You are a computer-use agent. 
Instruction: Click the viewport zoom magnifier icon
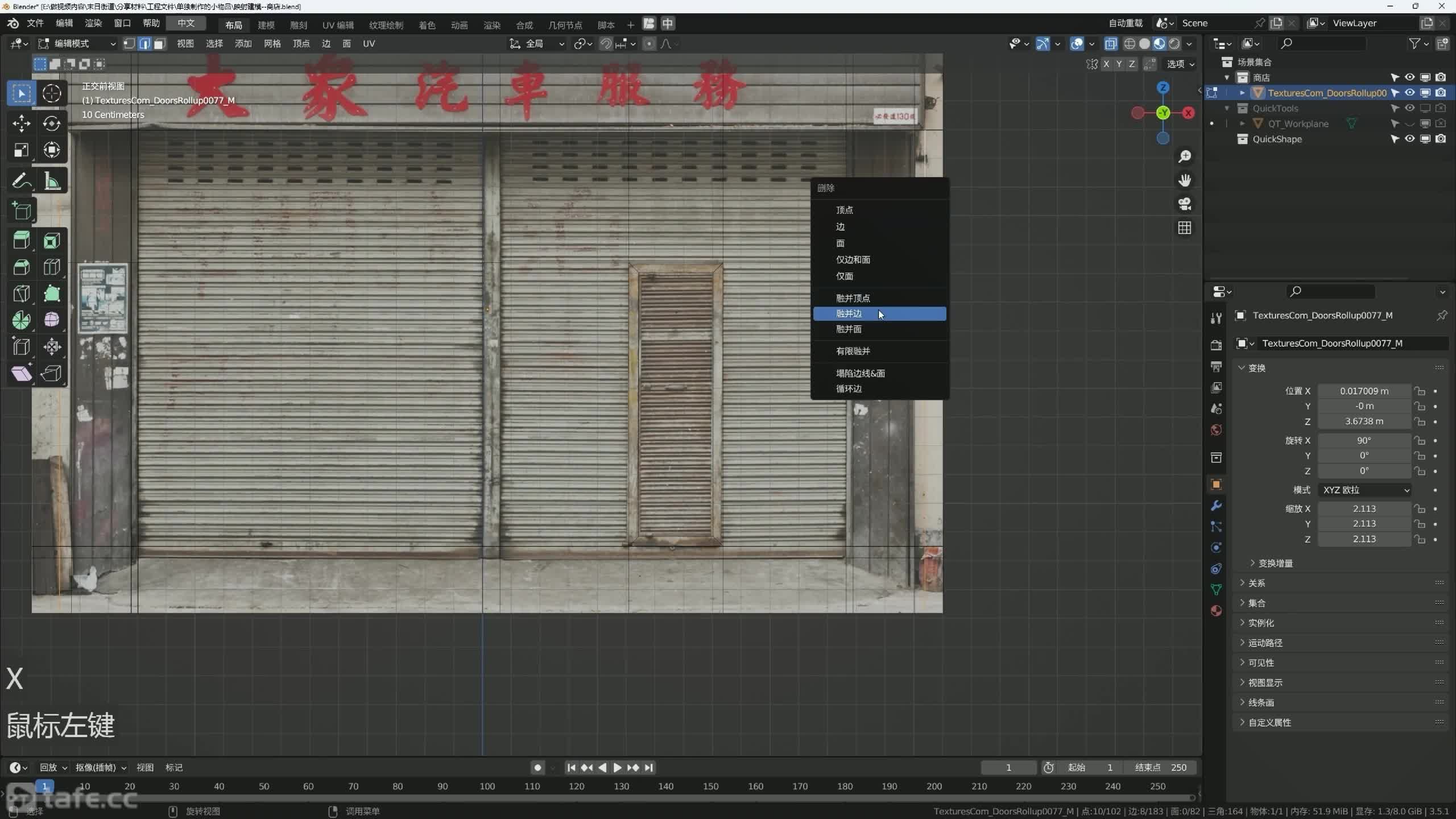(x=1185, y=156)
